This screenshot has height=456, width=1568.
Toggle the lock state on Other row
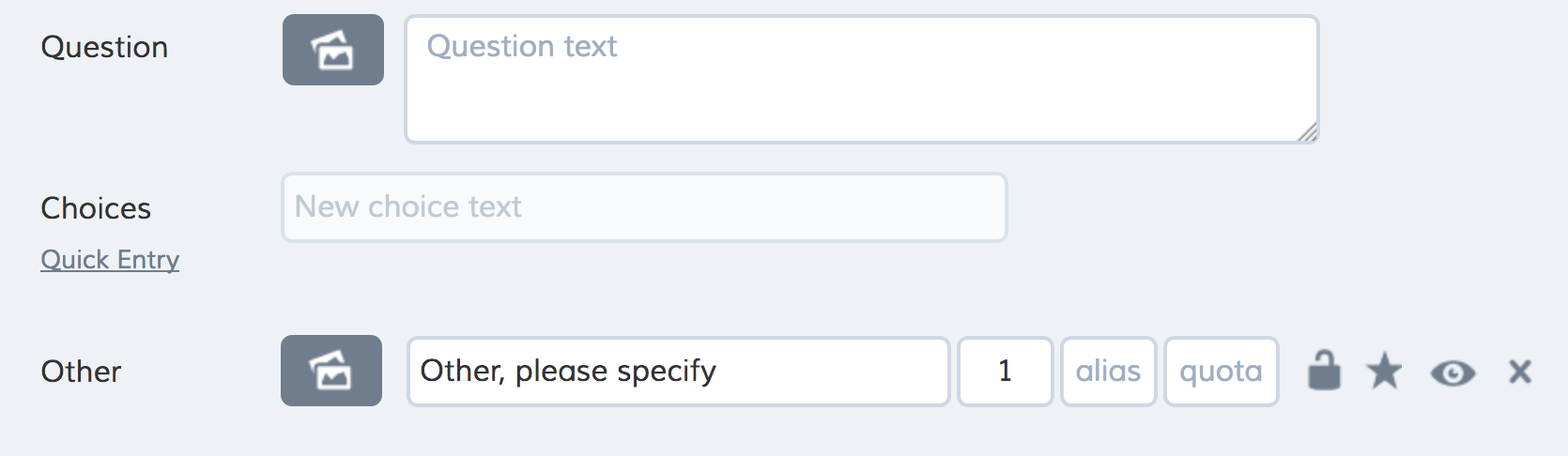pos(1324,371)
